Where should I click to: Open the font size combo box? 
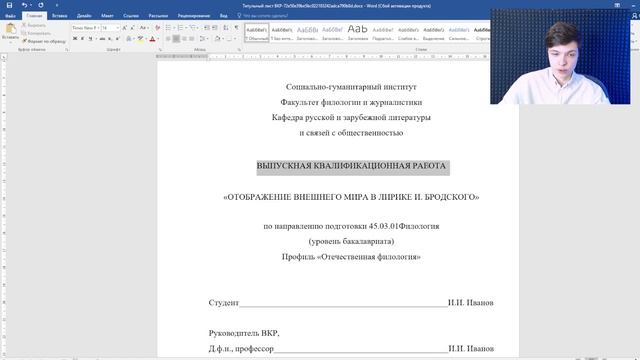tap(110, 28)
